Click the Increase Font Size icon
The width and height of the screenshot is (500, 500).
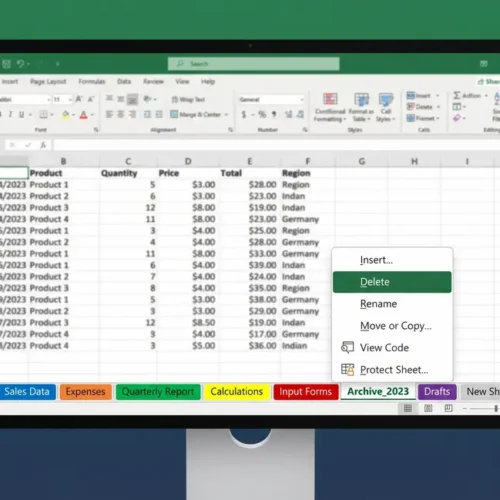79,99
